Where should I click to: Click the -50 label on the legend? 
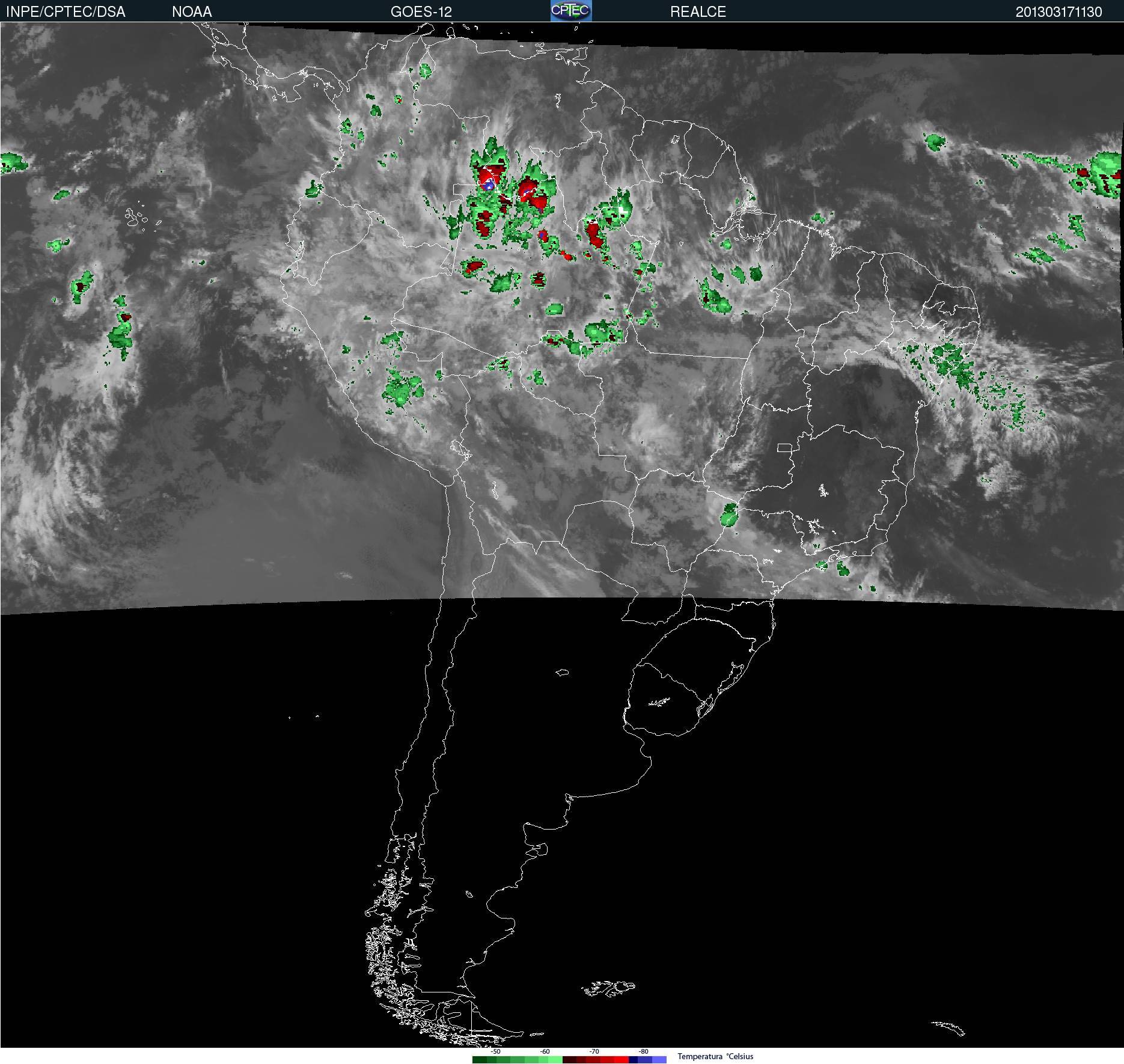[x=495, y=1051]
